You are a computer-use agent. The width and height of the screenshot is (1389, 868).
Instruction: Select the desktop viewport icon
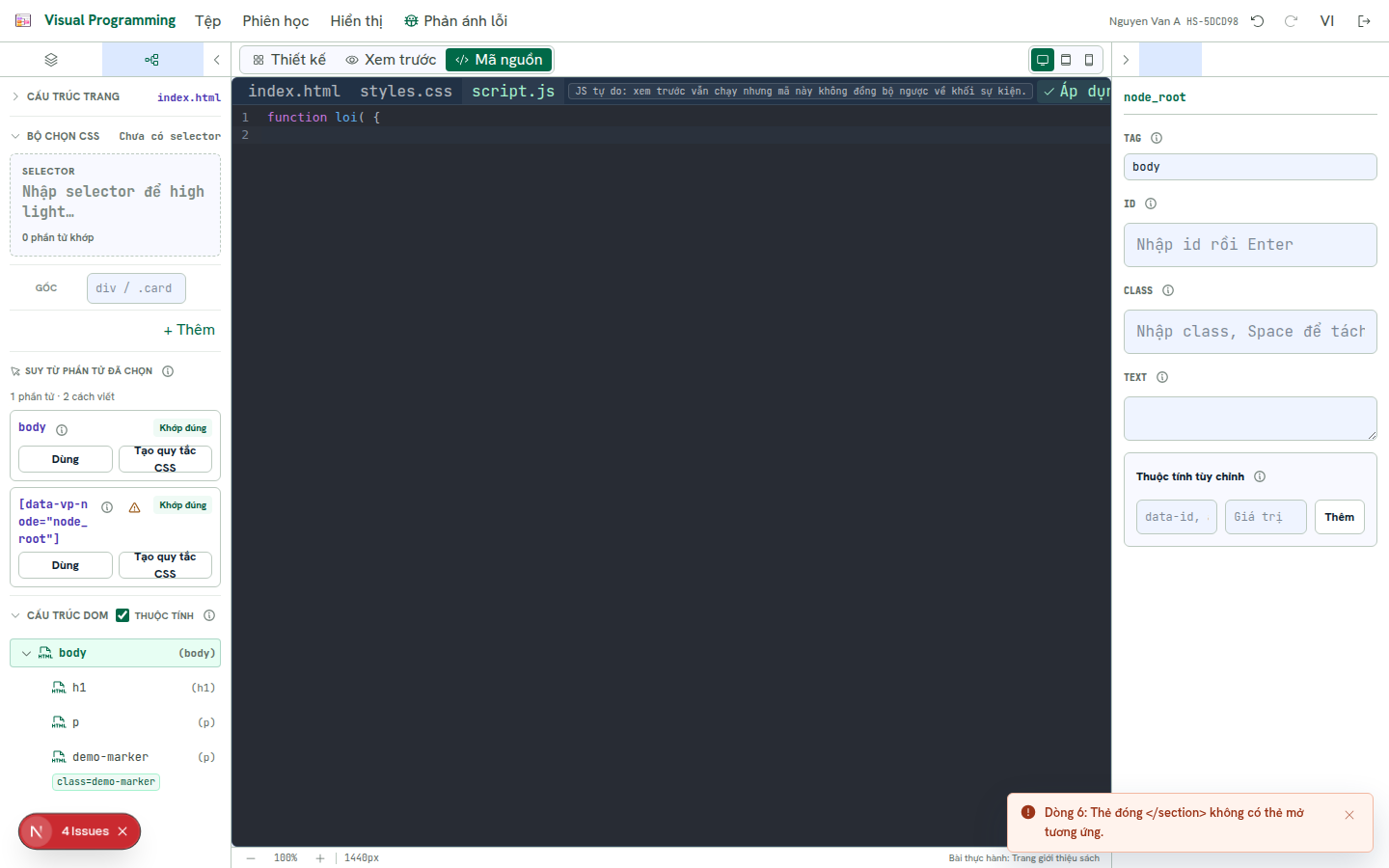(1043, 60)
